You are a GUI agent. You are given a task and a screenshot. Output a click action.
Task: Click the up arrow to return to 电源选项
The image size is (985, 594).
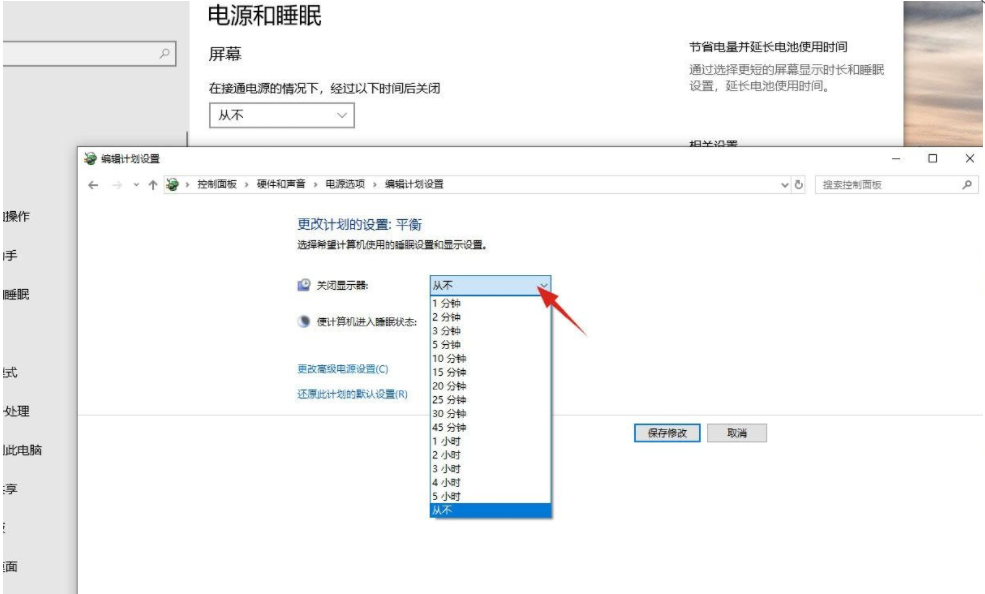coord(155,184)
